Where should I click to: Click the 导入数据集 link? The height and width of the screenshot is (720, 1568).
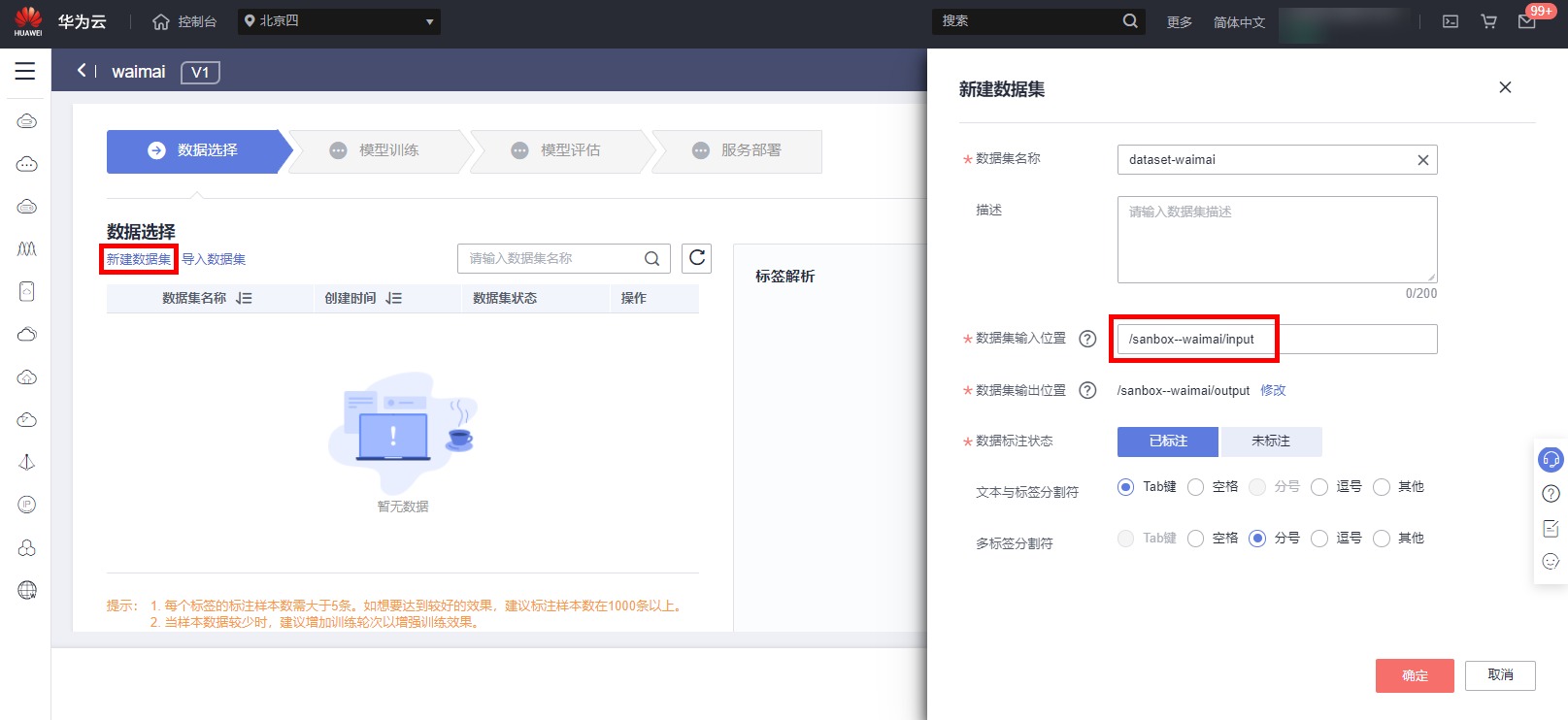[214, 259]
